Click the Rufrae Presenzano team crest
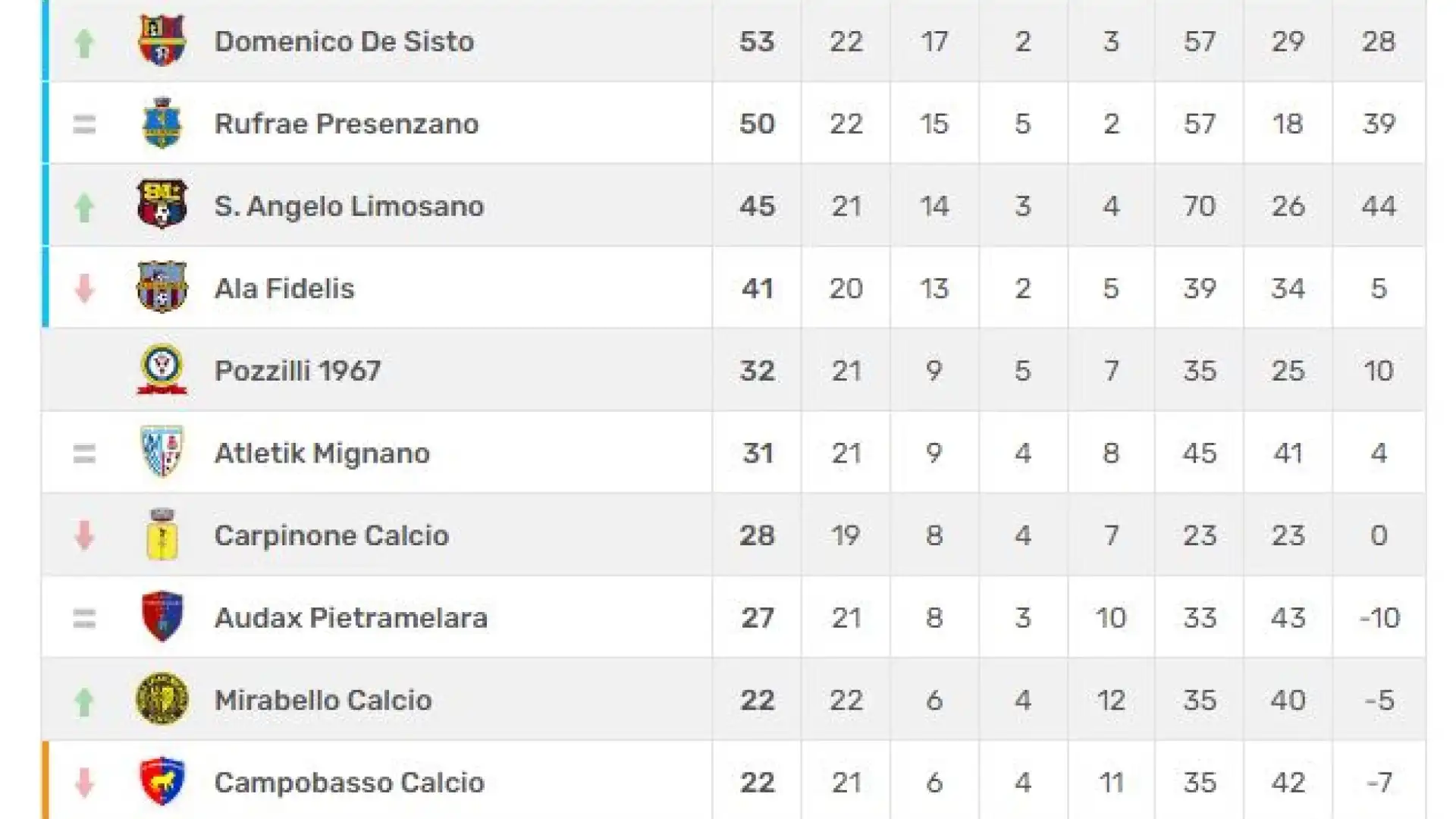Viewport: 1456px width, 819px height. [162, 123]
